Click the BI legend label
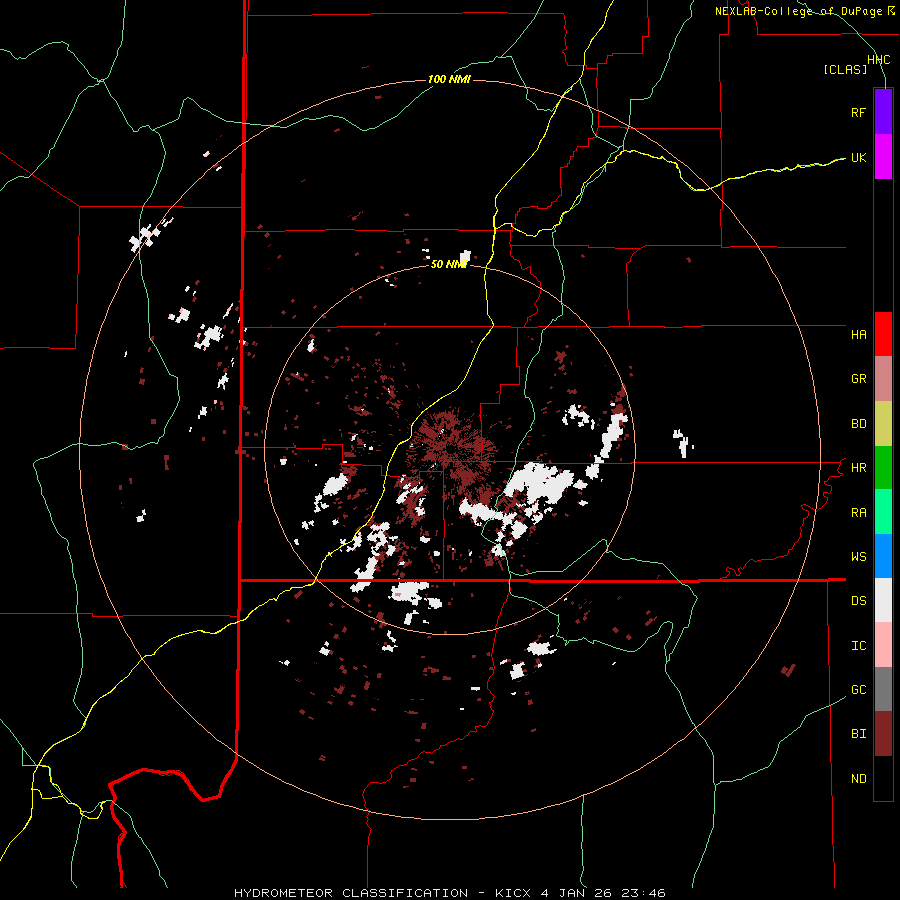The height and width of the screenshot is (900, 900). coord(858,734)
